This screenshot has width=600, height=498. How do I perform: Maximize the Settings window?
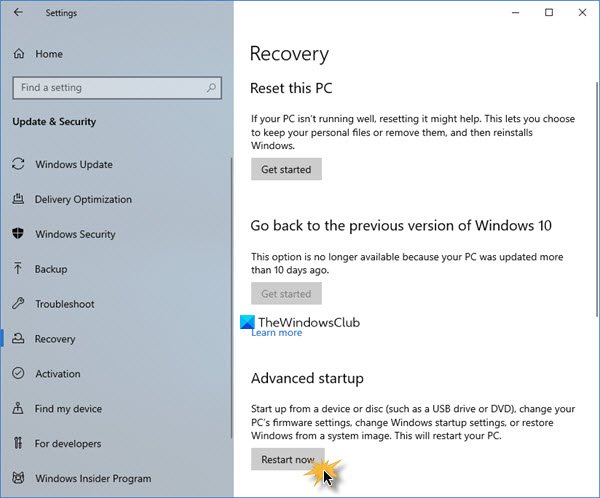(x=549, y=13)
